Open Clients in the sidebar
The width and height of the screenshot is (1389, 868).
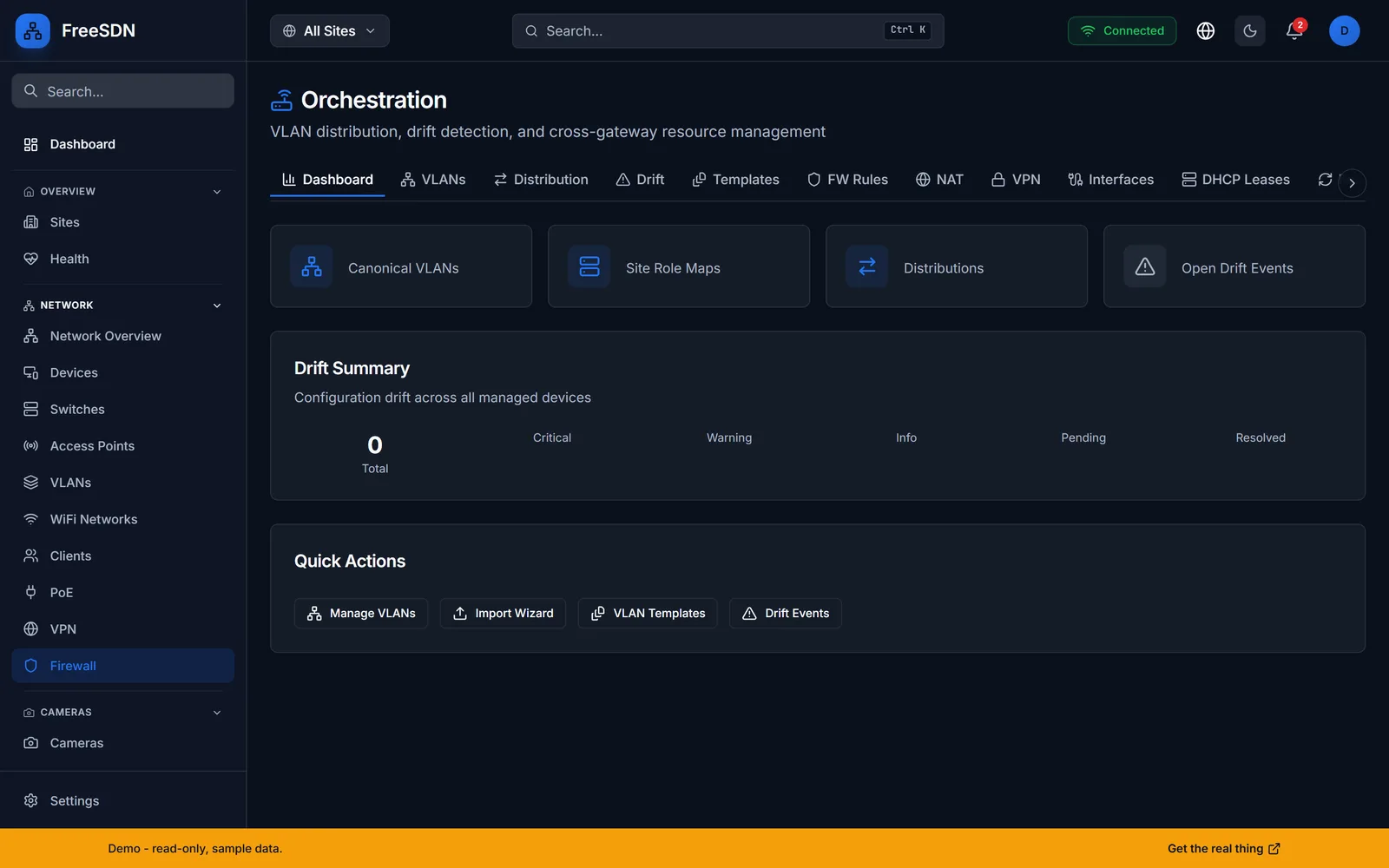pos(122,556)
